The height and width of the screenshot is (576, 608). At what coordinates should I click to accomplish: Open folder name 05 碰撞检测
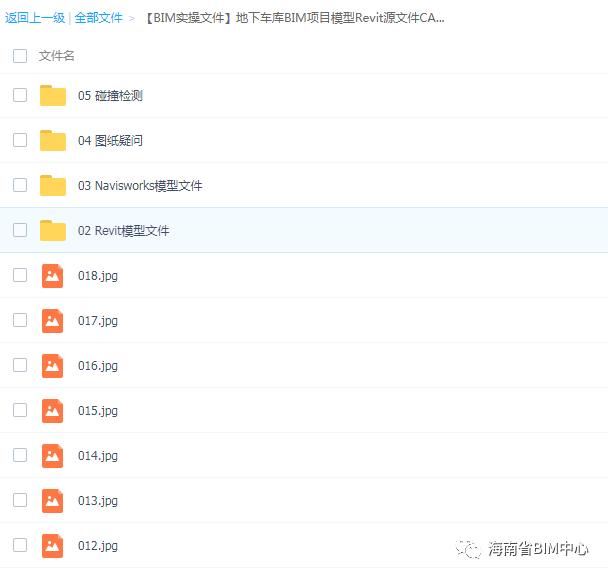pyautogui.click(x=110, y=95)
